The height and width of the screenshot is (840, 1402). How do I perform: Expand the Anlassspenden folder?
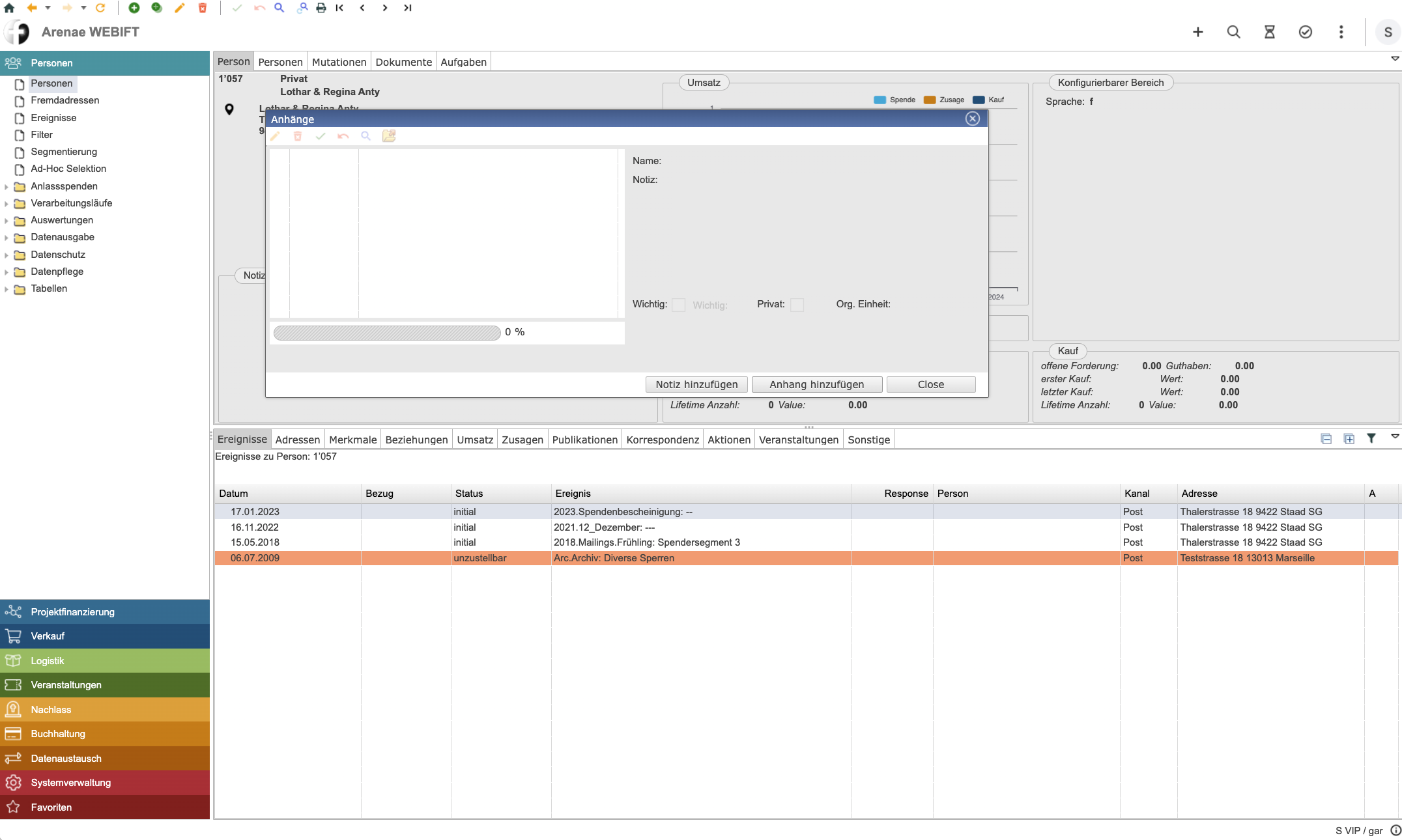(7, 187)
